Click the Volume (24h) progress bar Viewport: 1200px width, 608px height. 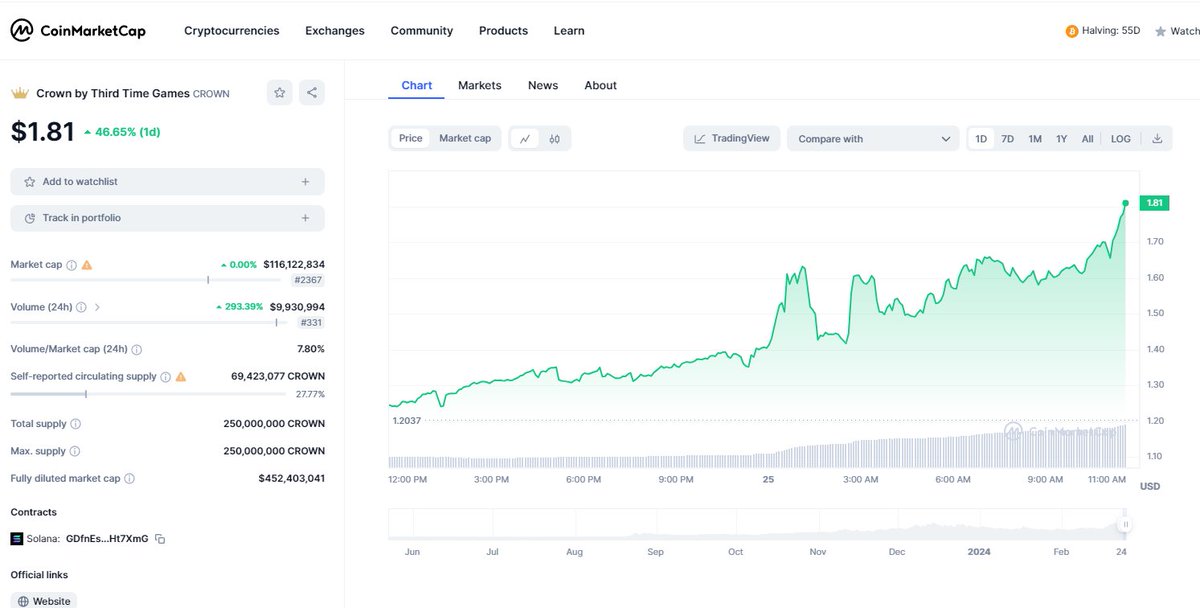tap(150, 322)
